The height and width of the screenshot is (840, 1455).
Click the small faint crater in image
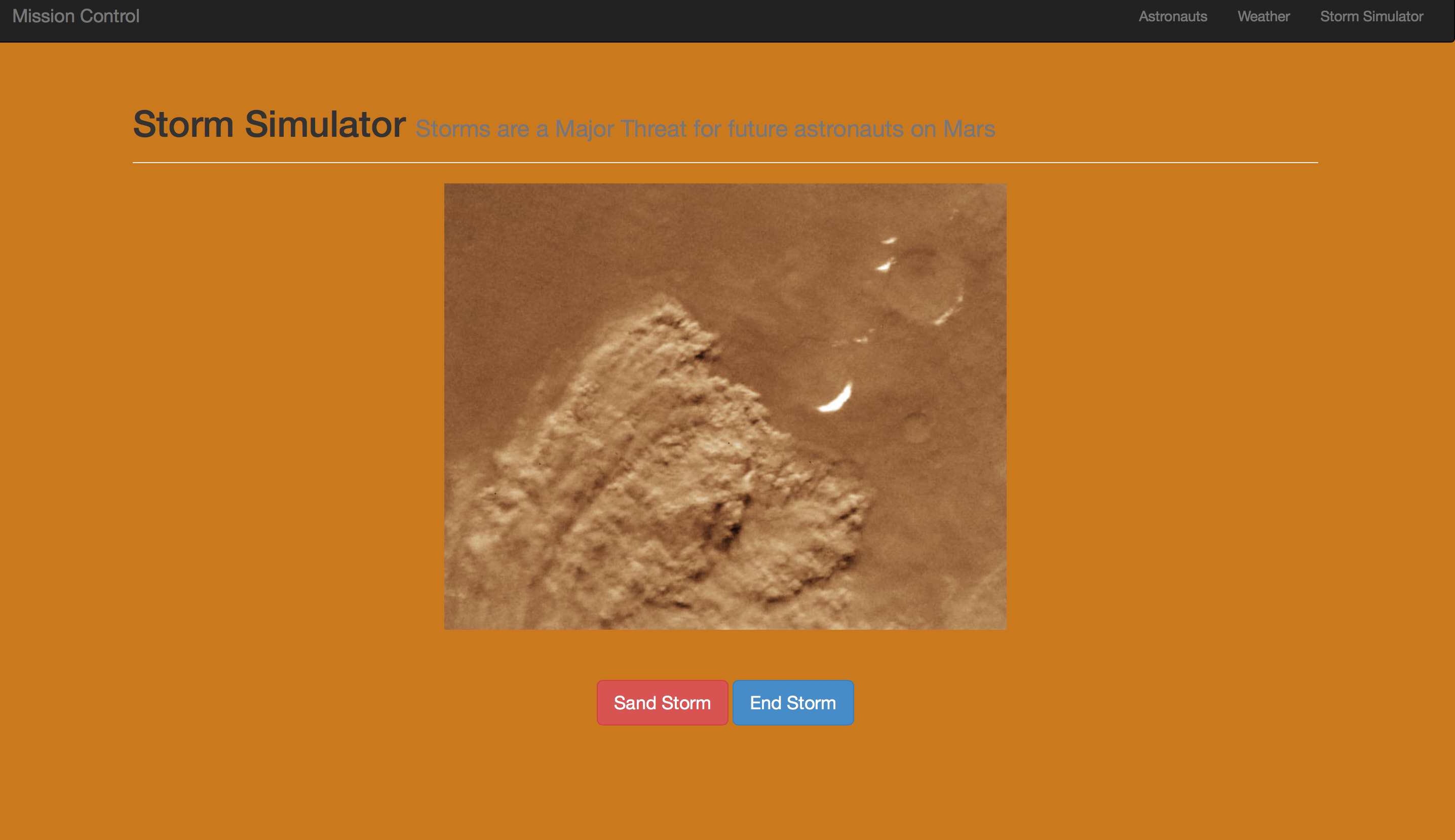[915, 427]
